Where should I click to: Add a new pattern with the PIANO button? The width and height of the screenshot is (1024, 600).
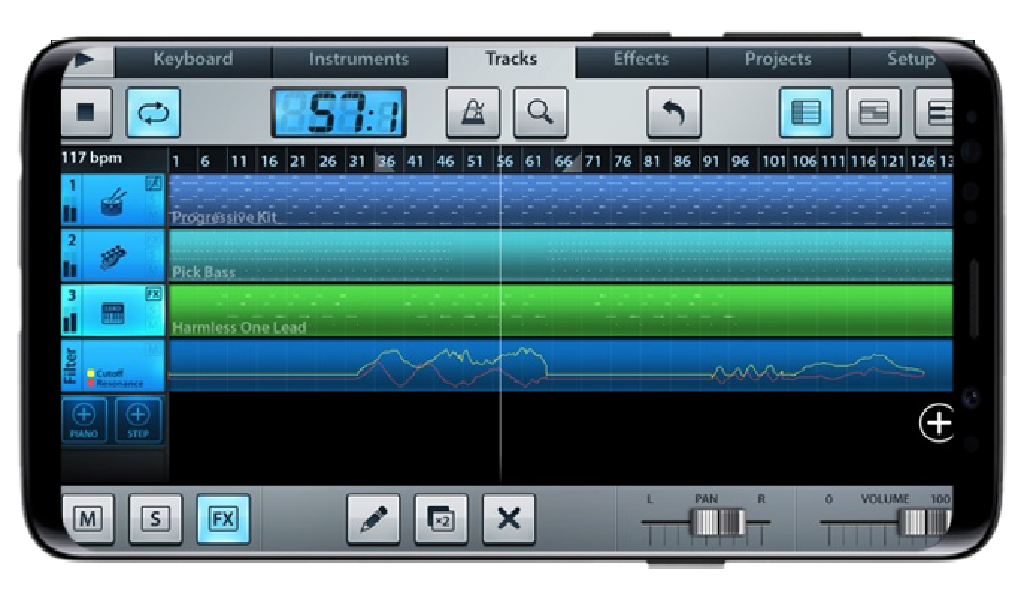click(84, 419)
